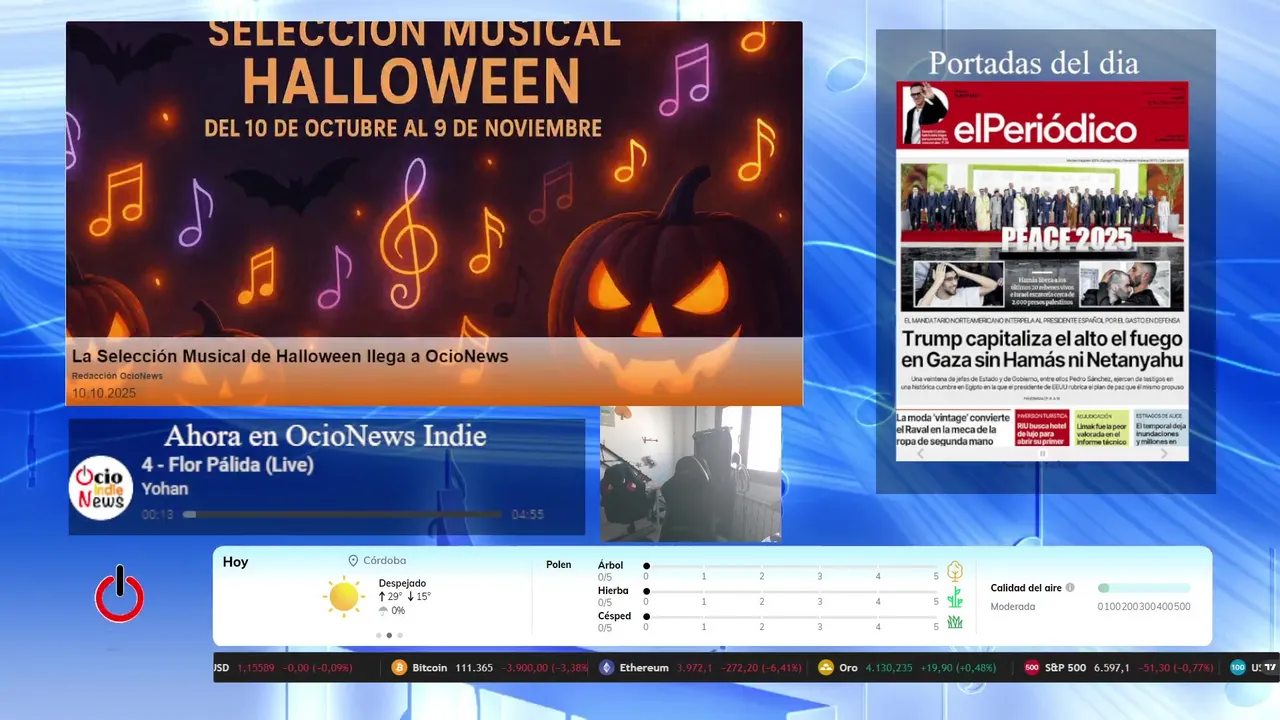Screen dimensions: 1280x720
Task: Click the Oro gold icon in ticker
Action: 826,667
